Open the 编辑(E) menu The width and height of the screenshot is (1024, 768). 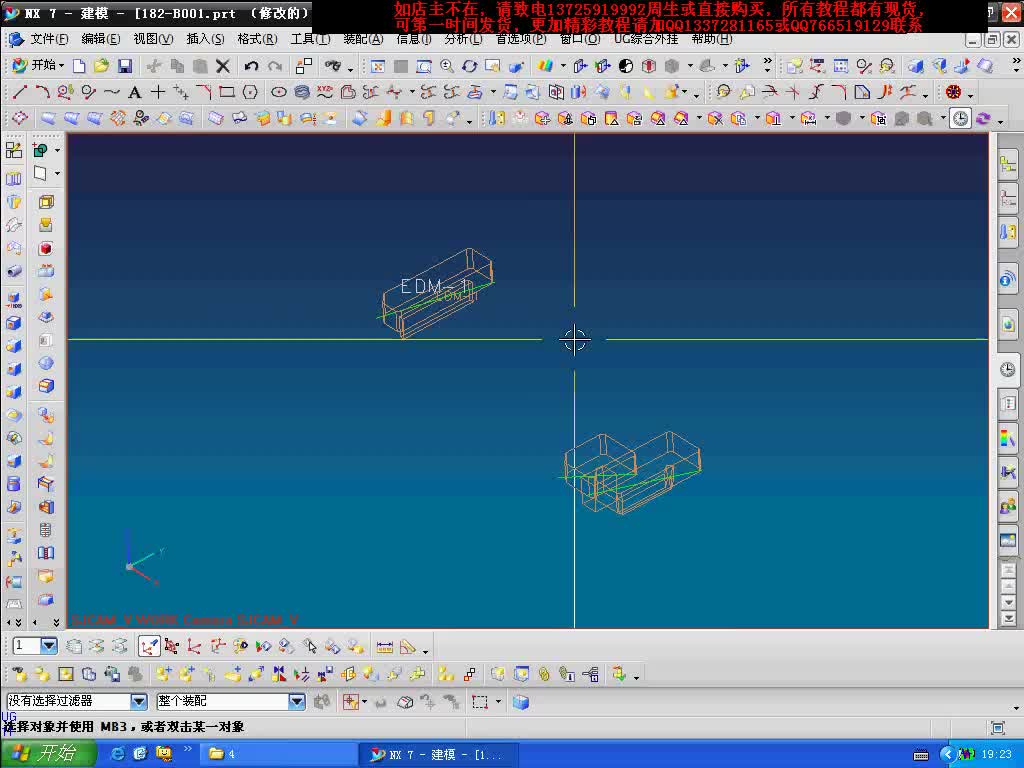(x=101, y=39)
